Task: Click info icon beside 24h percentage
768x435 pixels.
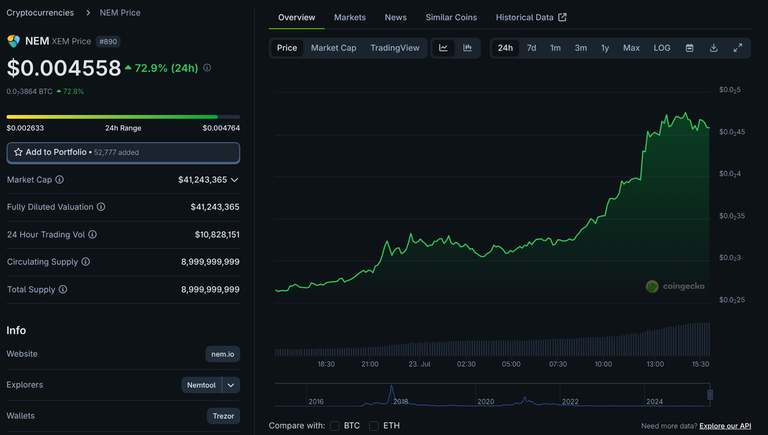Action: (x=207, y=68)
